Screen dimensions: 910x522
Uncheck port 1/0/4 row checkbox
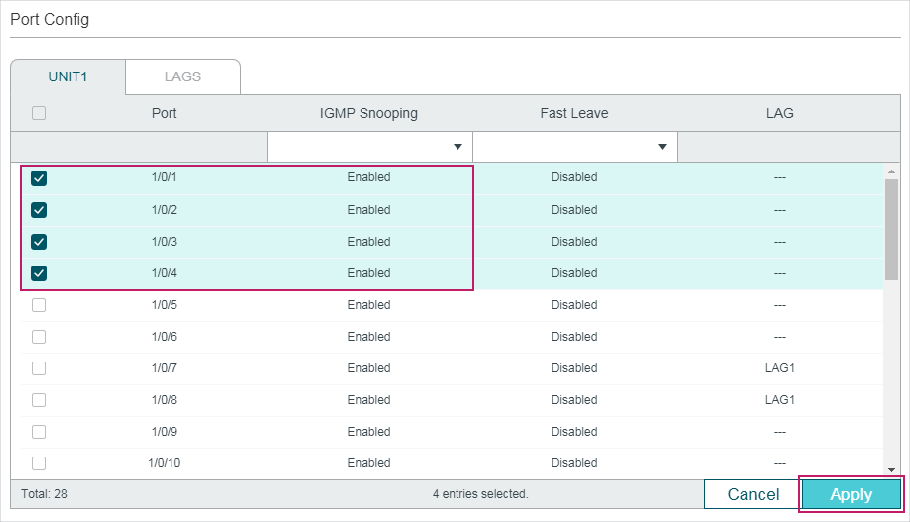[x=39, y=273]
